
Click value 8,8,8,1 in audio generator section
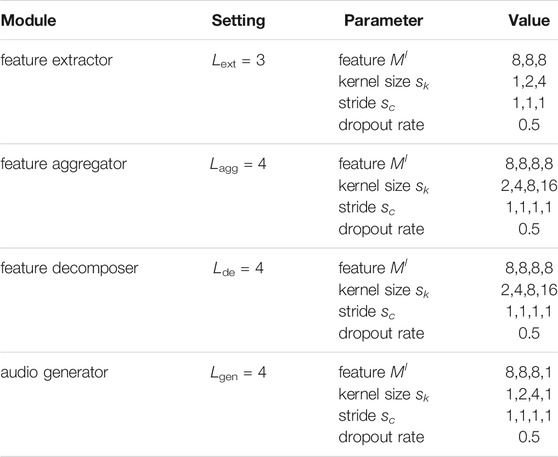[x=529, y=373]
